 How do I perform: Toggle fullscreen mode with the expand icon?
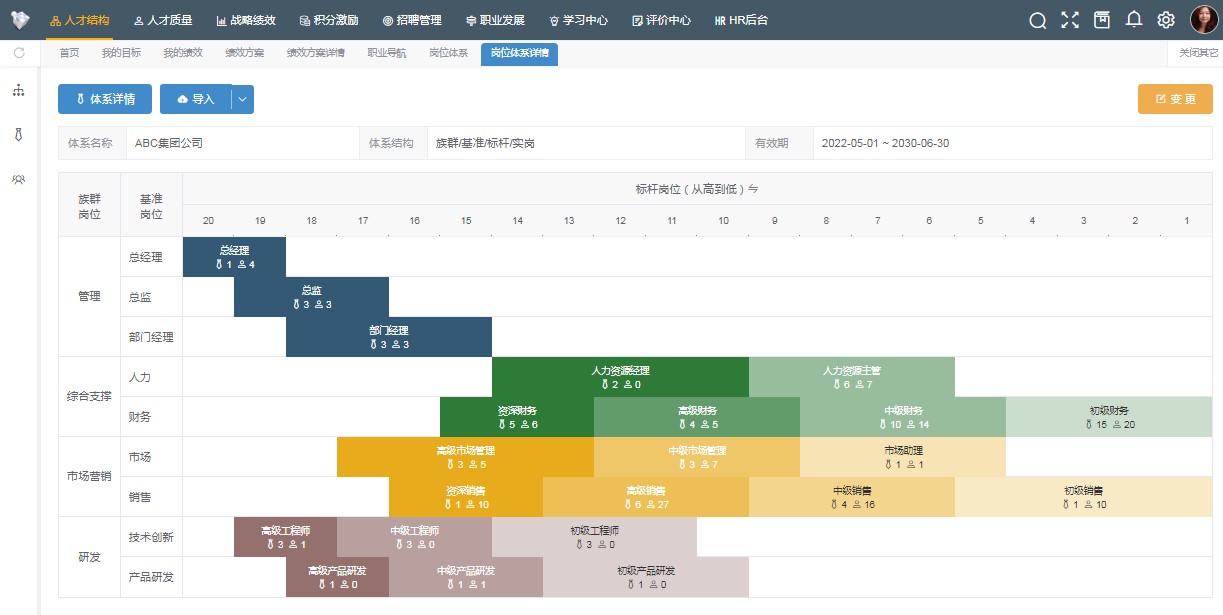tap(1070, 20)
